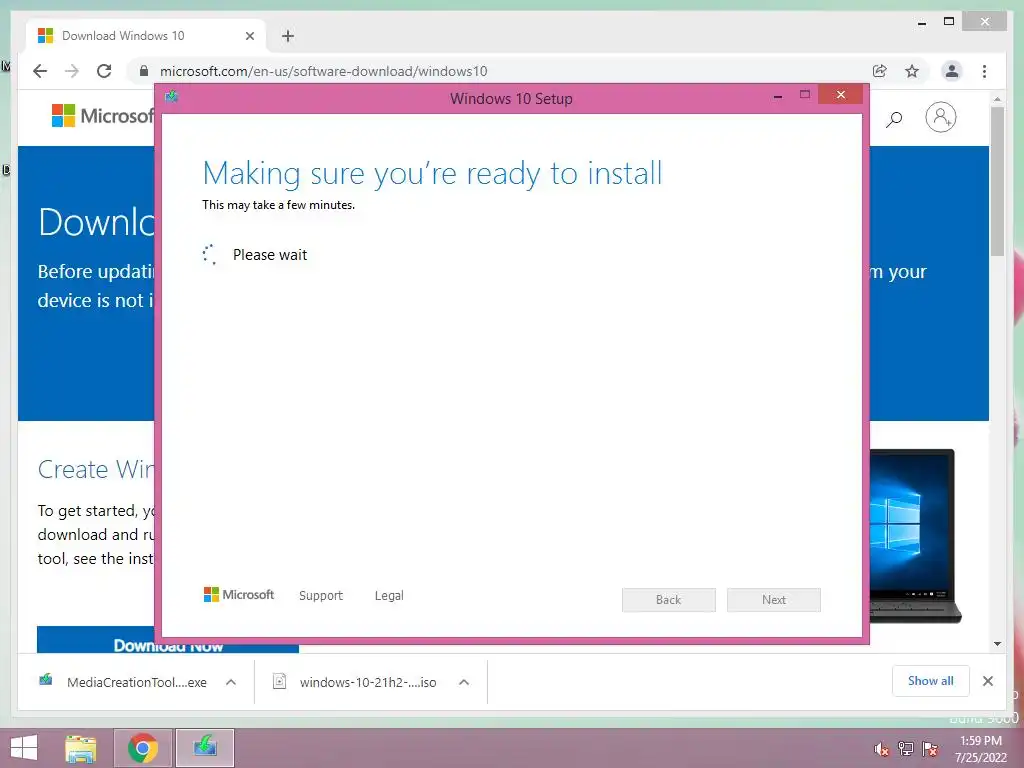
Task: Bookmark this page with the star icon
Action: pyautogui.click(x=912, y=71)
